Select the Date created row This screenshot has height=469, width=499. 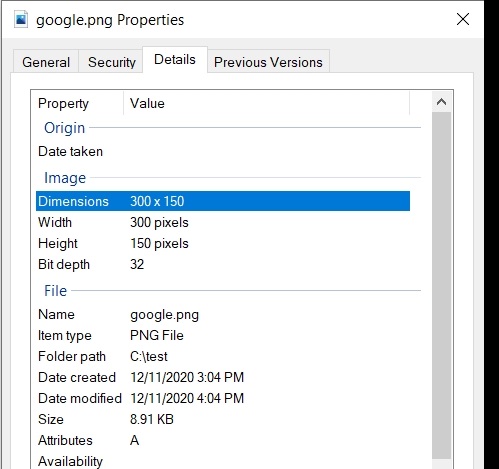tap(223, 377)
